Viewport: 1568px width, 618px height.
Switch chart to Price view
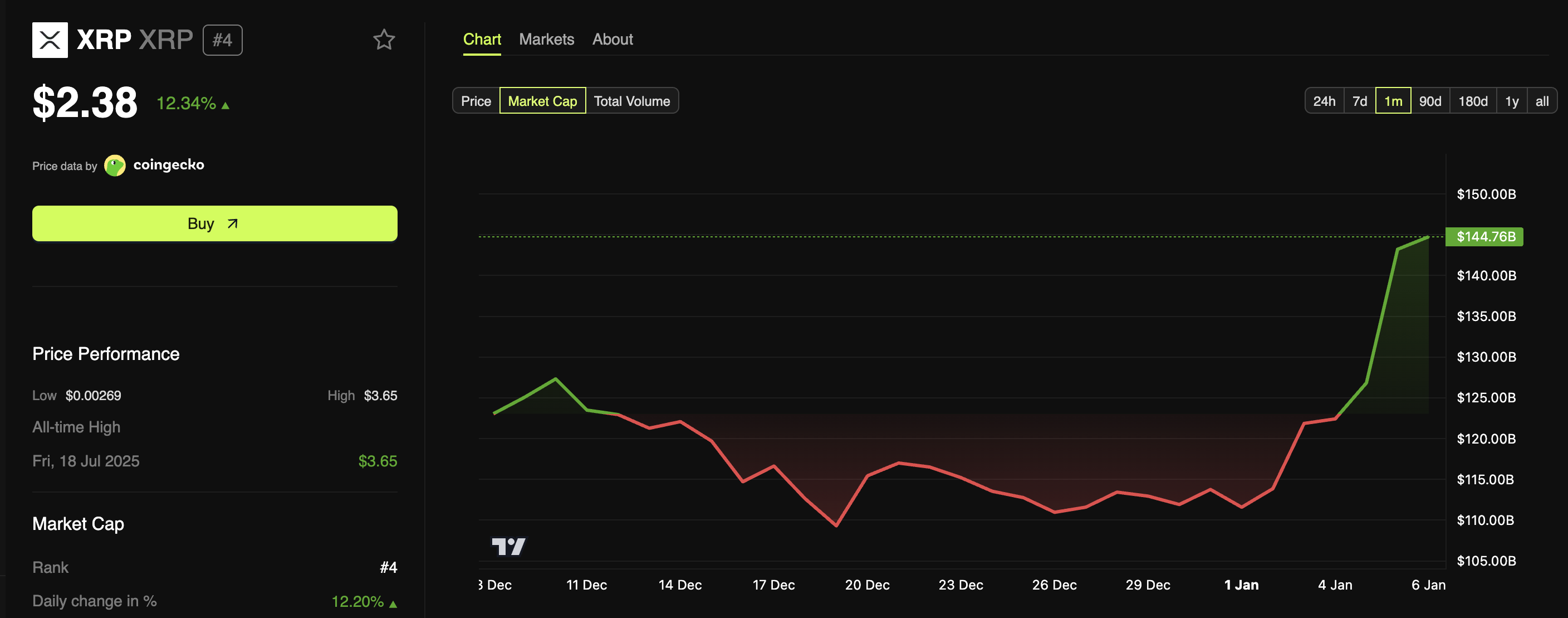tap(476, 101)
